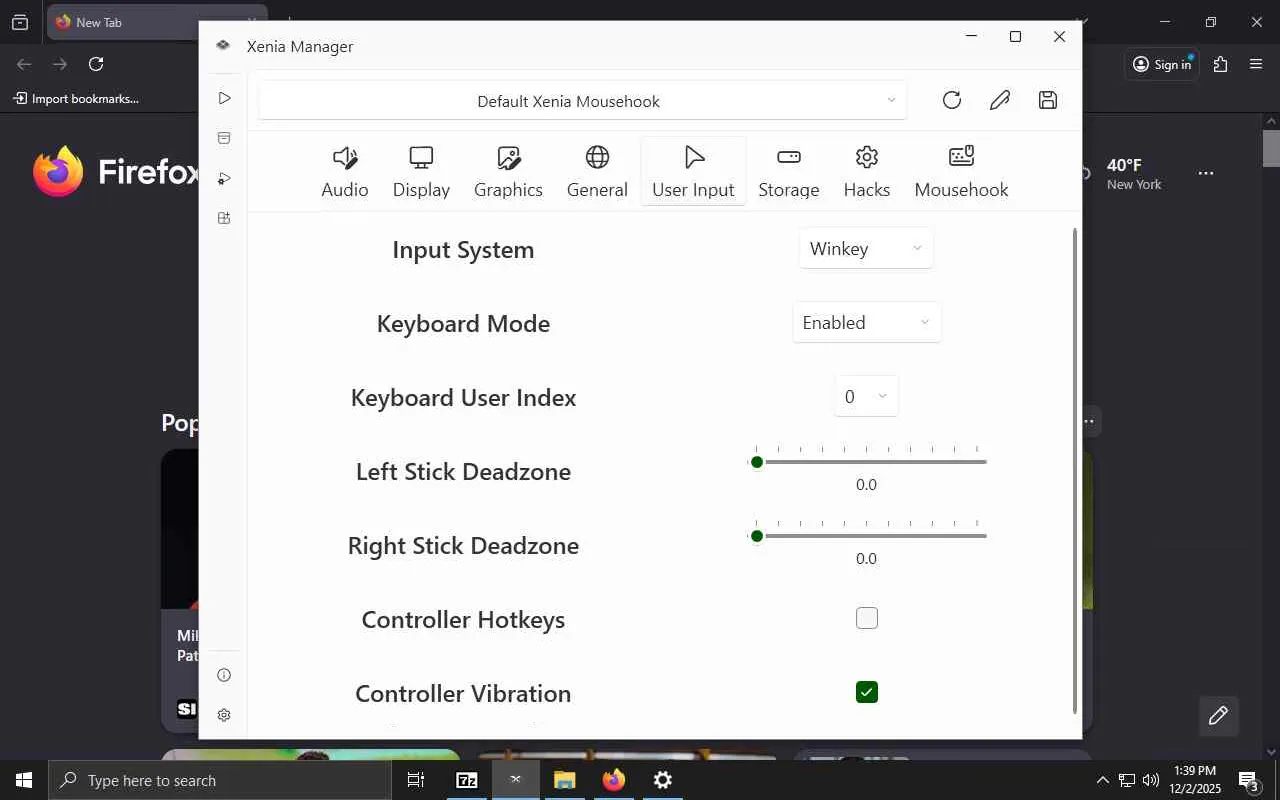
Task: Switch to the Audio settings tab
Action: [x=345, y=172]
